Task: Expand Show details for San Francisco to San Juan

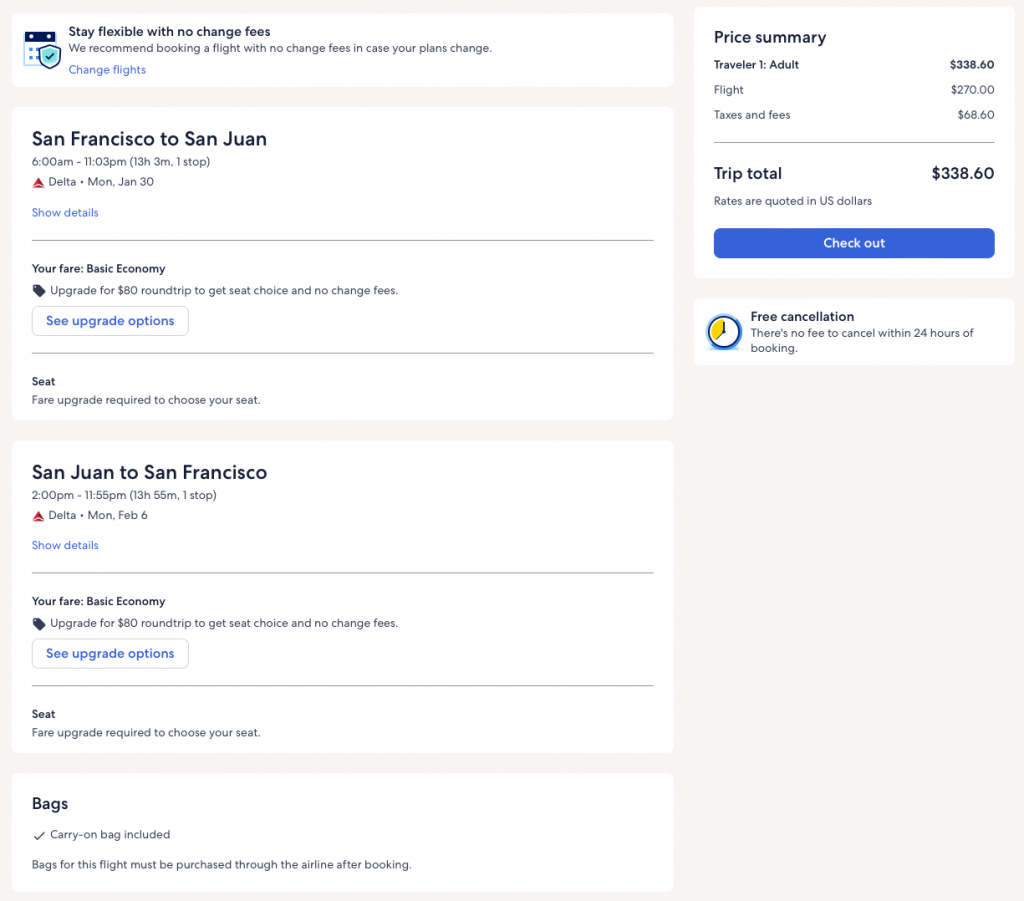Action: [65, 213]
